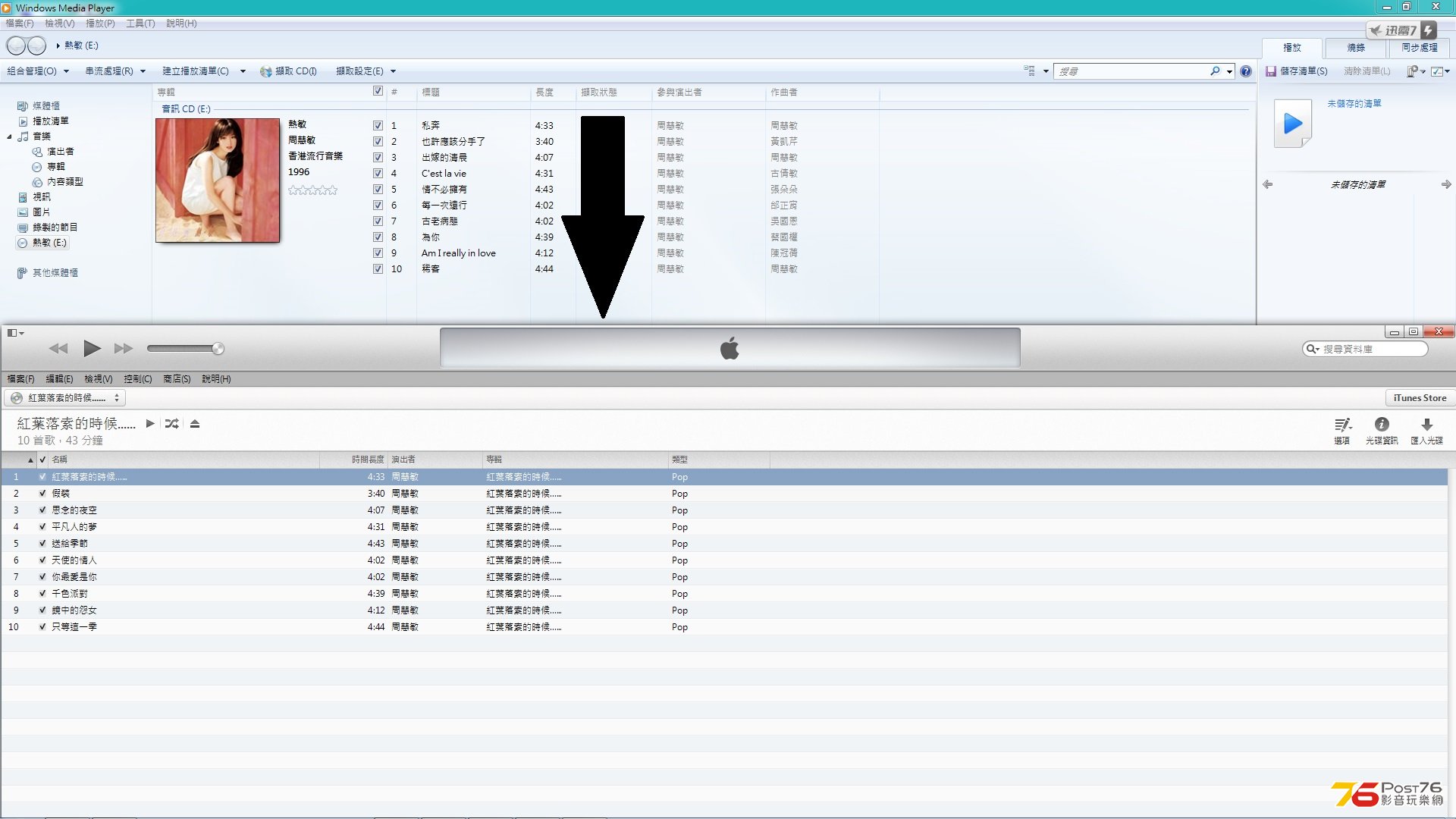This screenshot has width=1456, height=819.
Task: Uncheck track 9 Am I really in love checkbox
Action: coord(378,253)
